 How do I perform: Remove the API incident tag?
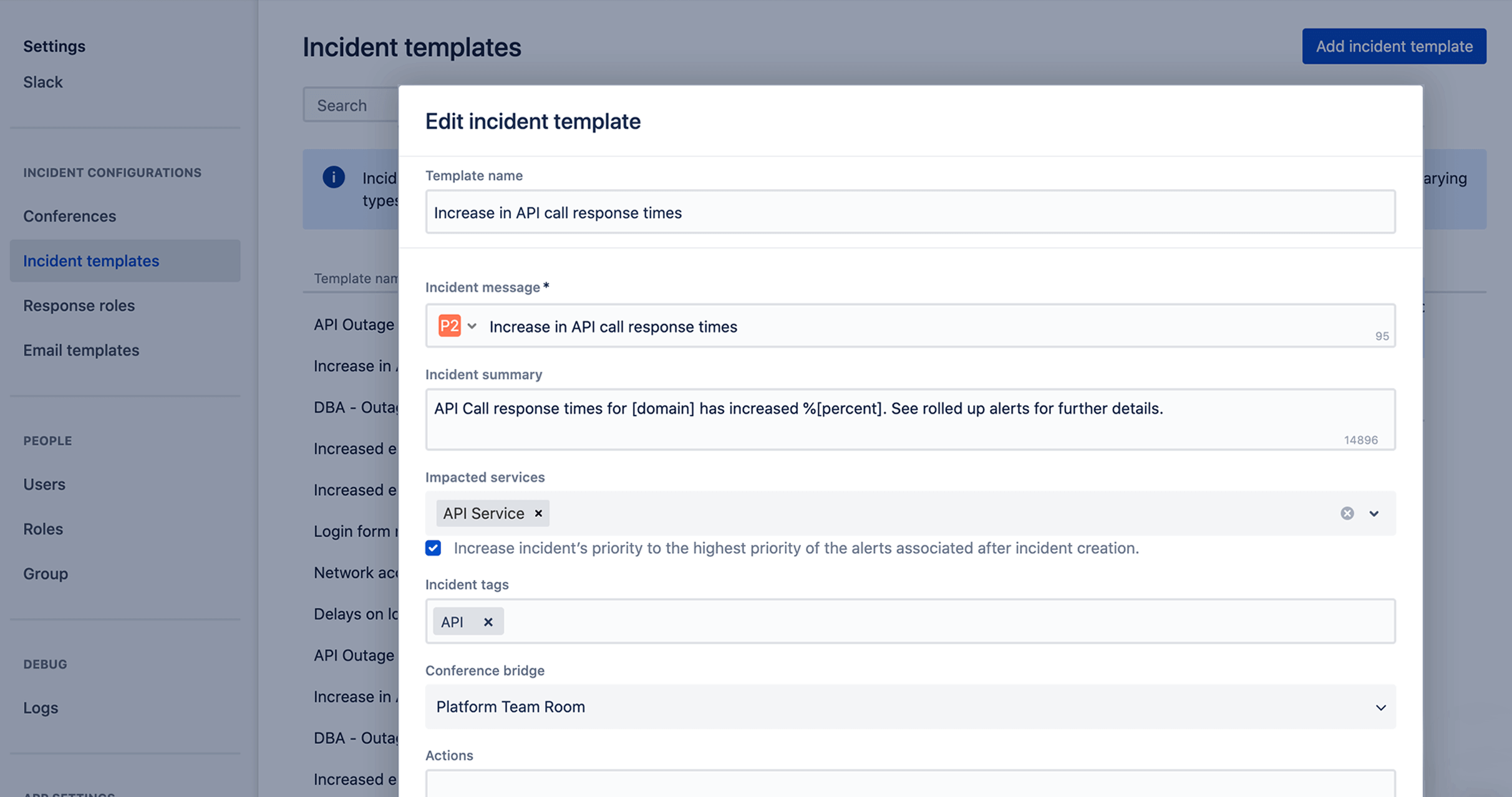[x=488, y=621]
